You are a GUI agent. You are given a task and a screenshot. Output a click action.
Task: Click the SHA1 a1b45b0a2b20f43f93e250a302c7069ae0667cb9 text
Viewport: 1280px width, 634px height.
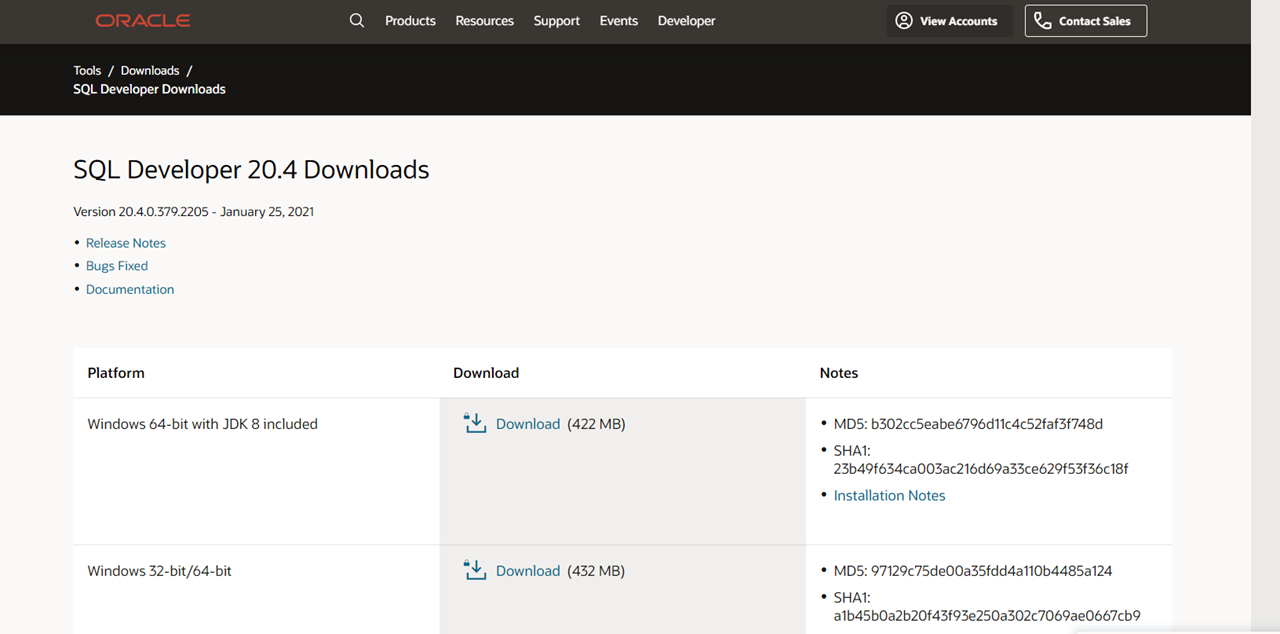pyautogui.click(x=987, y=607)
